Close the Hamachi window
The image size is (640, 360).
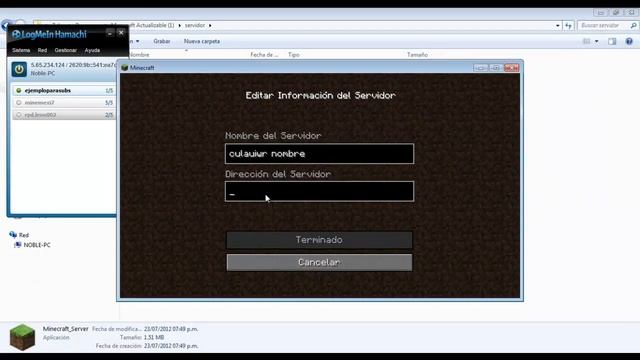click(121, 33)
